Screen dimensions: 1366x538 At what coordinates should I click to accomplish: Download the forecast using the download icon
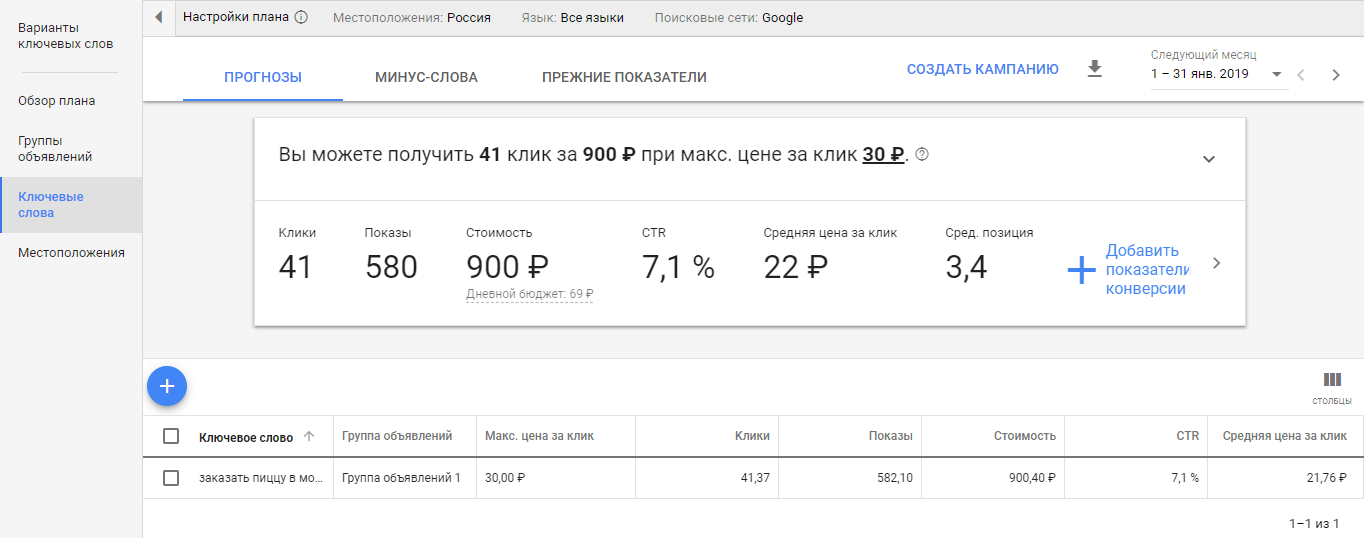[x=1095, y=69]
